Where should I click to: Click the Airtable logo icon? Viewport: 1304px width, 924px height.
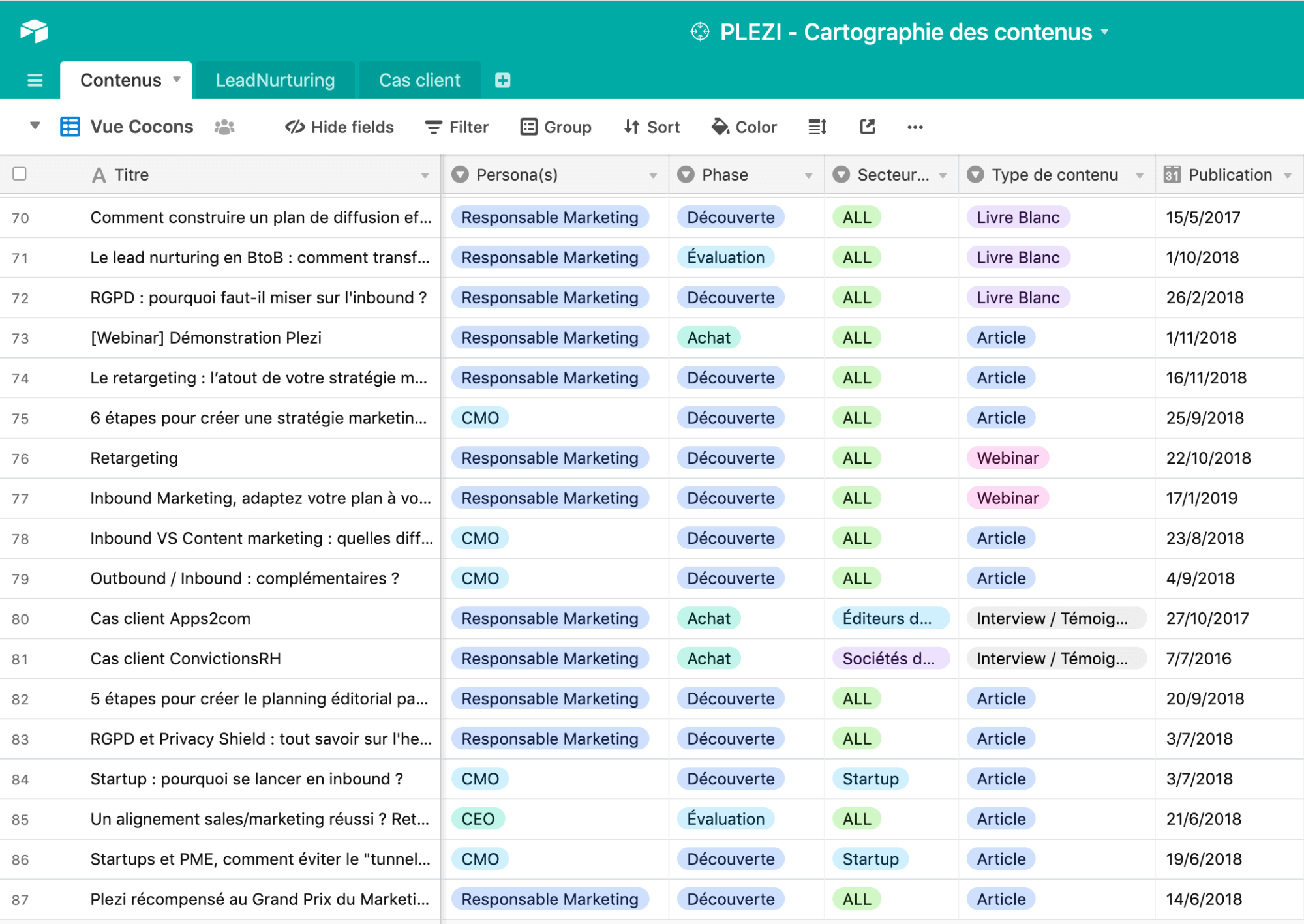[34, 31]
